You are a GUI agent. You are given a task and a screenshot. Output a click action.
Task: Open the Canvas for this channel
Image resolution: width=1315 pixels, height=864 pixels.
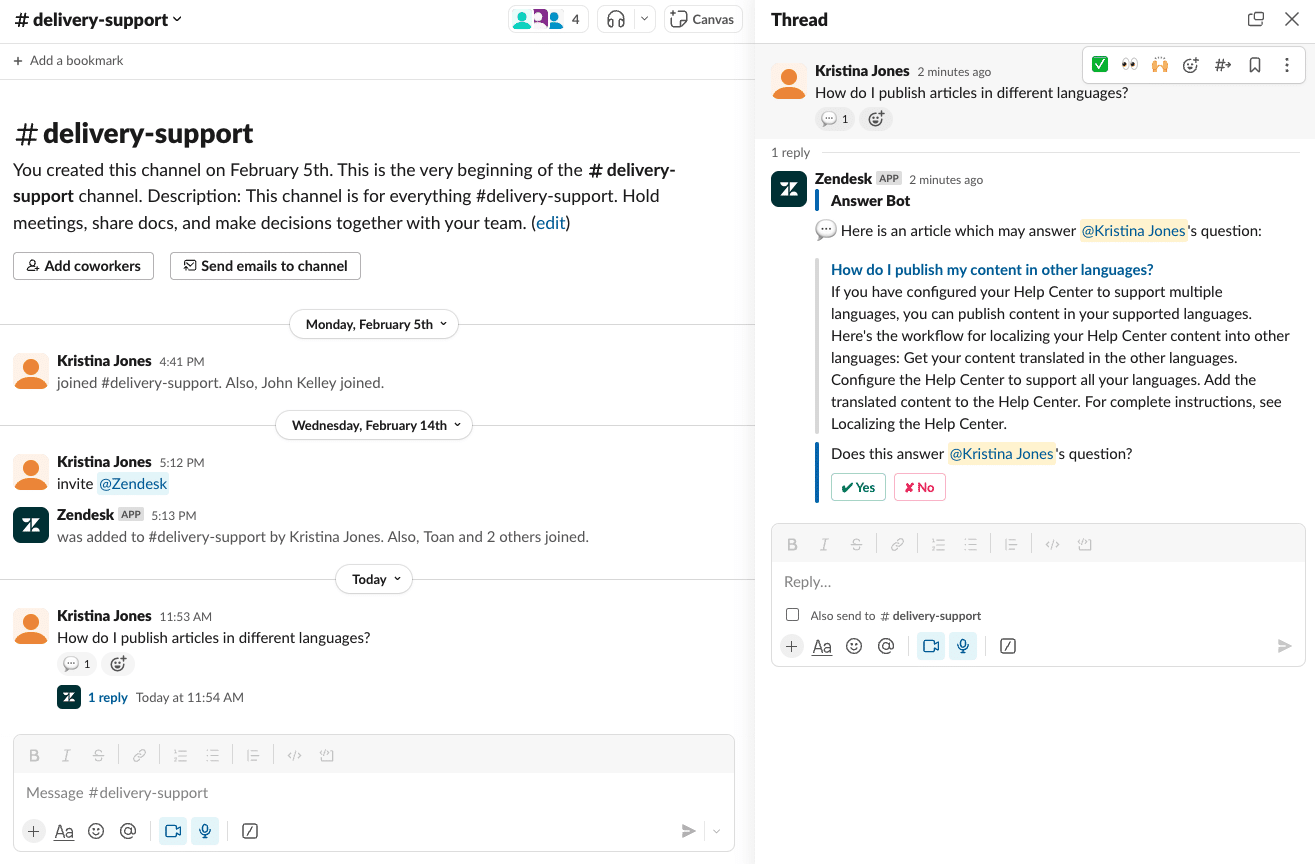click(702, 18)
